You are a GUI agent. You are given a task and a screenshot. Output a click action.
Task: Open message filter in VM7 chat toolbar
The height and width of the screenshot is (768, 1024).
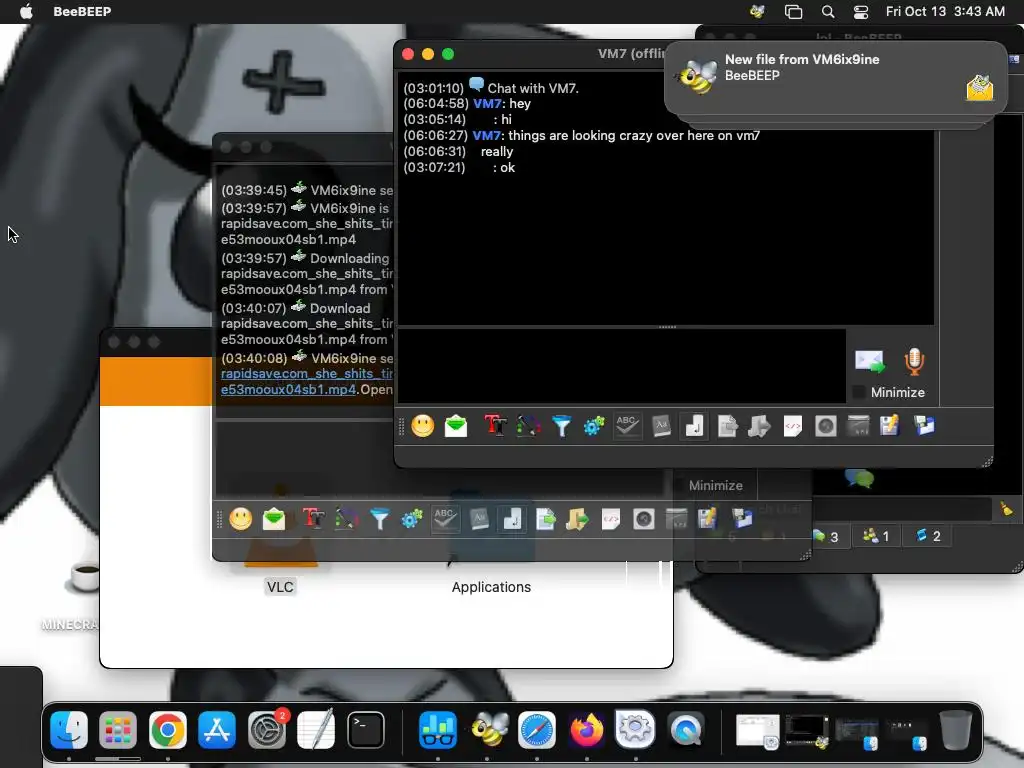(x=561, y=426)
